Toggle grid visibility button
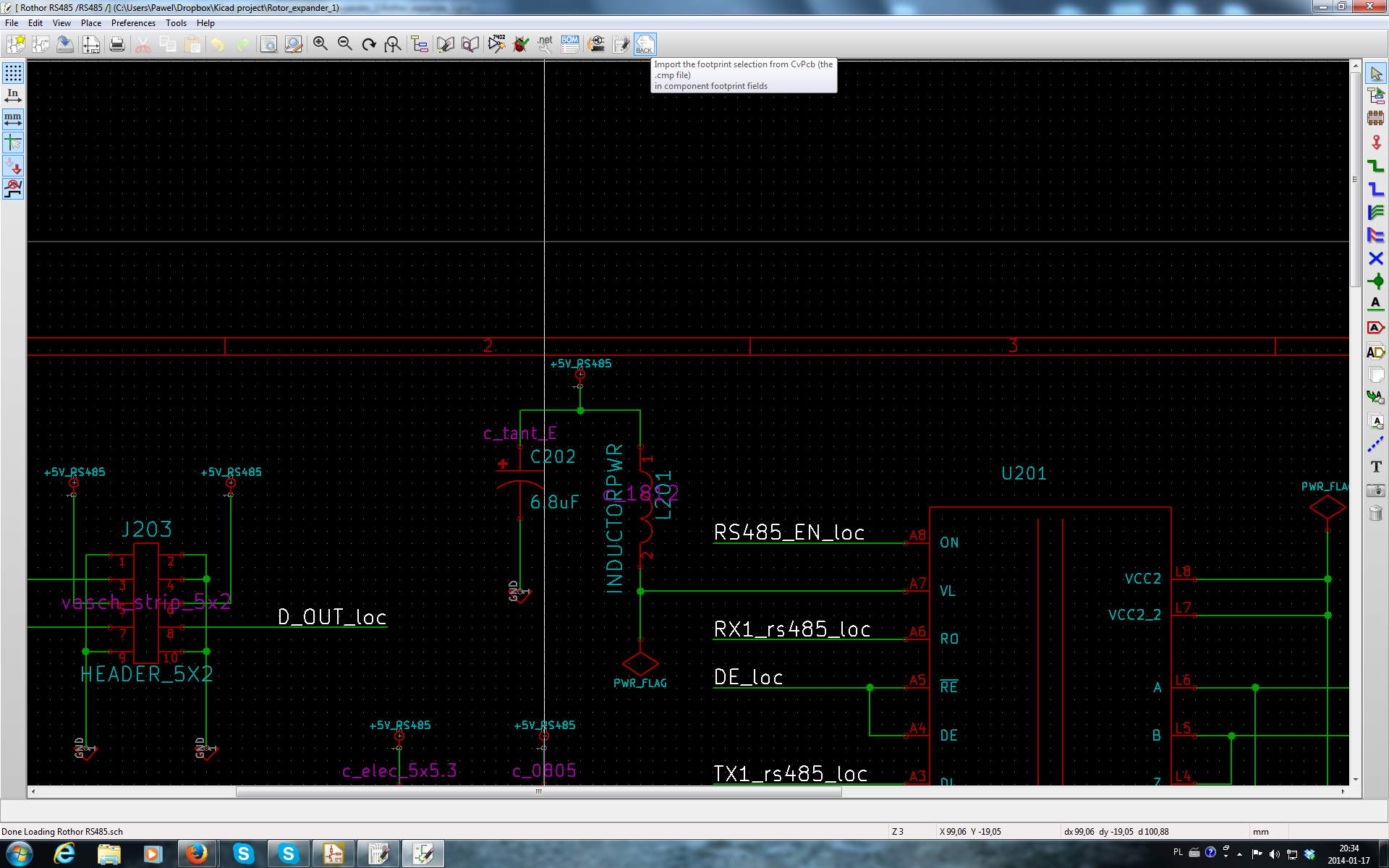This screenshot has height=868, width=1389. pos(13,73)
